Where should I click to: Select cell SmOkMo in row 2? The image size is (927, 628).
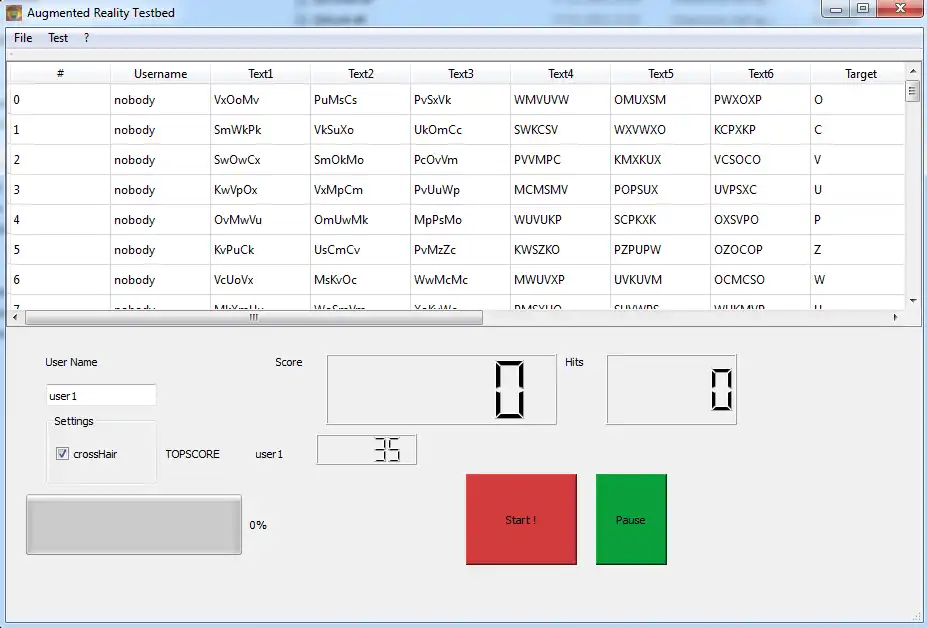pos(360,160)
